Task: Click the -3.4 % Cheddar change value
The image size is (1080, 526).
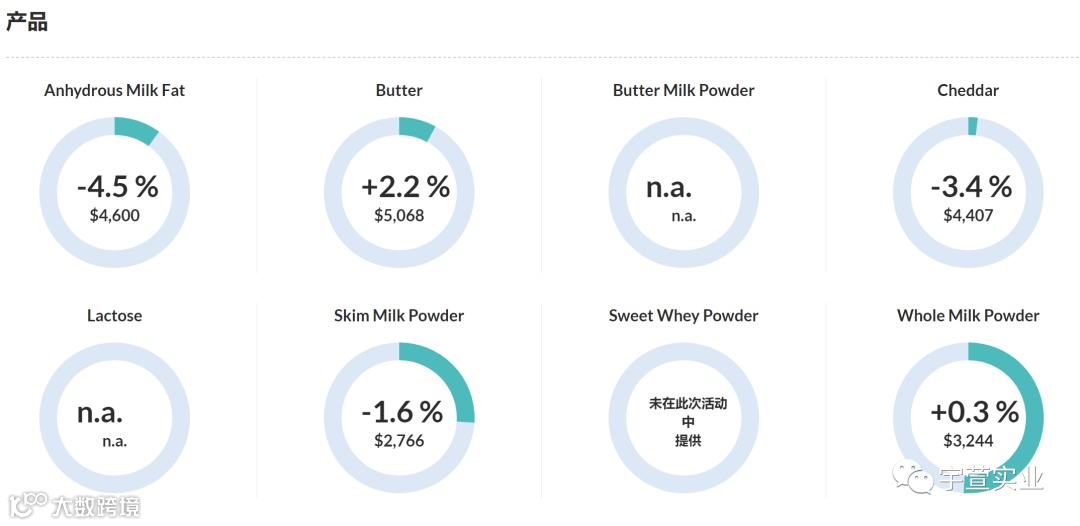Action: (971, 186)
